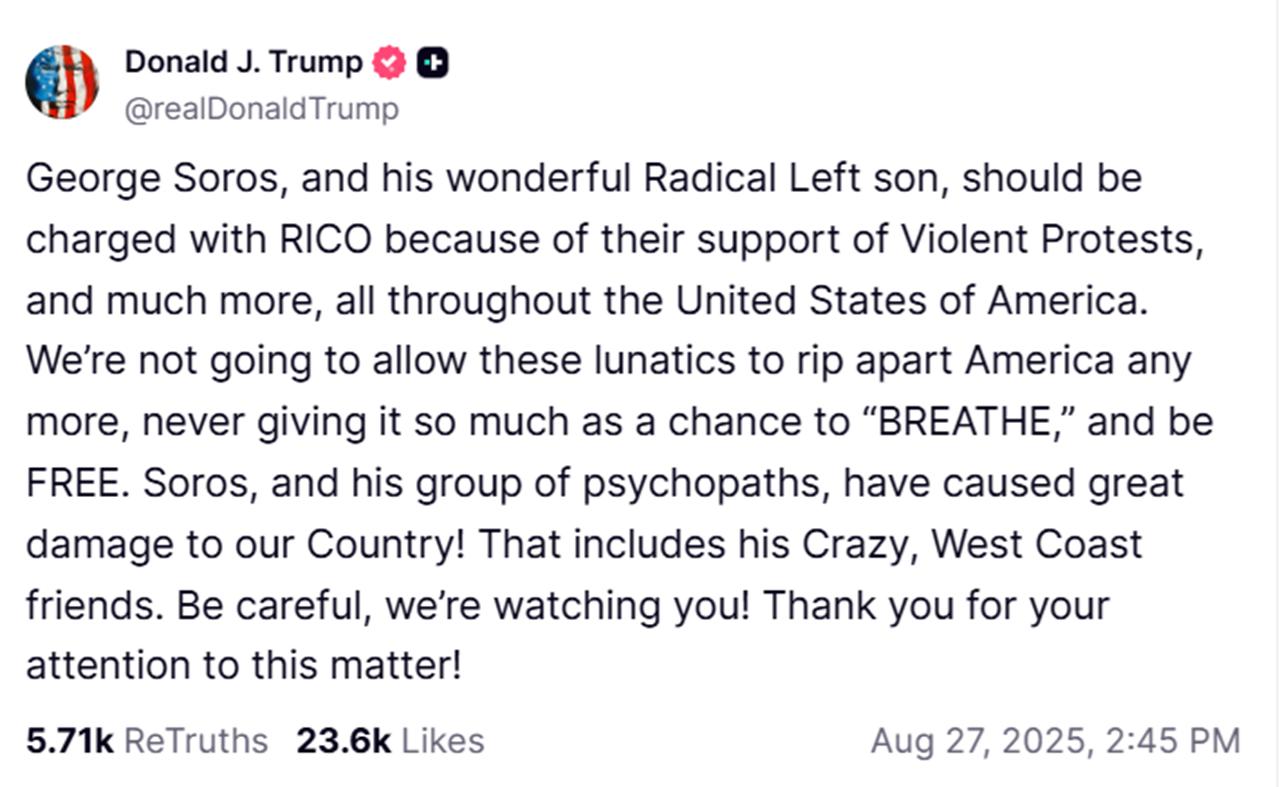Click the black plus badge beside the name
1280x787 pixels.
pyautogui.click(x=433, y=63)
